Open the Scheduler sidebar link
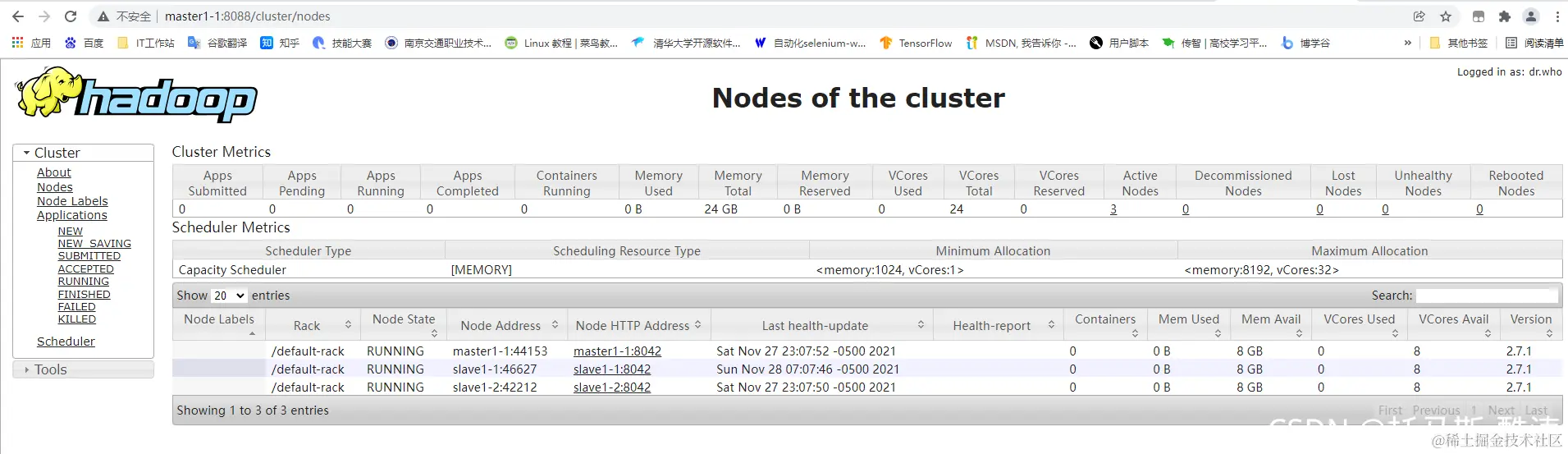 click(x=66, y=342)
